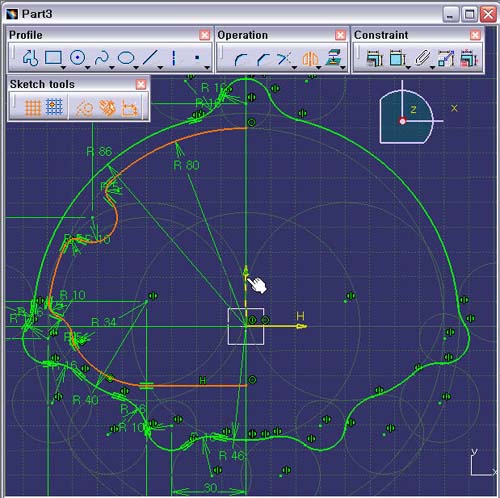Toggle Snap to Point in Sketch tools
This screenshot has height=498, width=500.
tap(54, 107)
